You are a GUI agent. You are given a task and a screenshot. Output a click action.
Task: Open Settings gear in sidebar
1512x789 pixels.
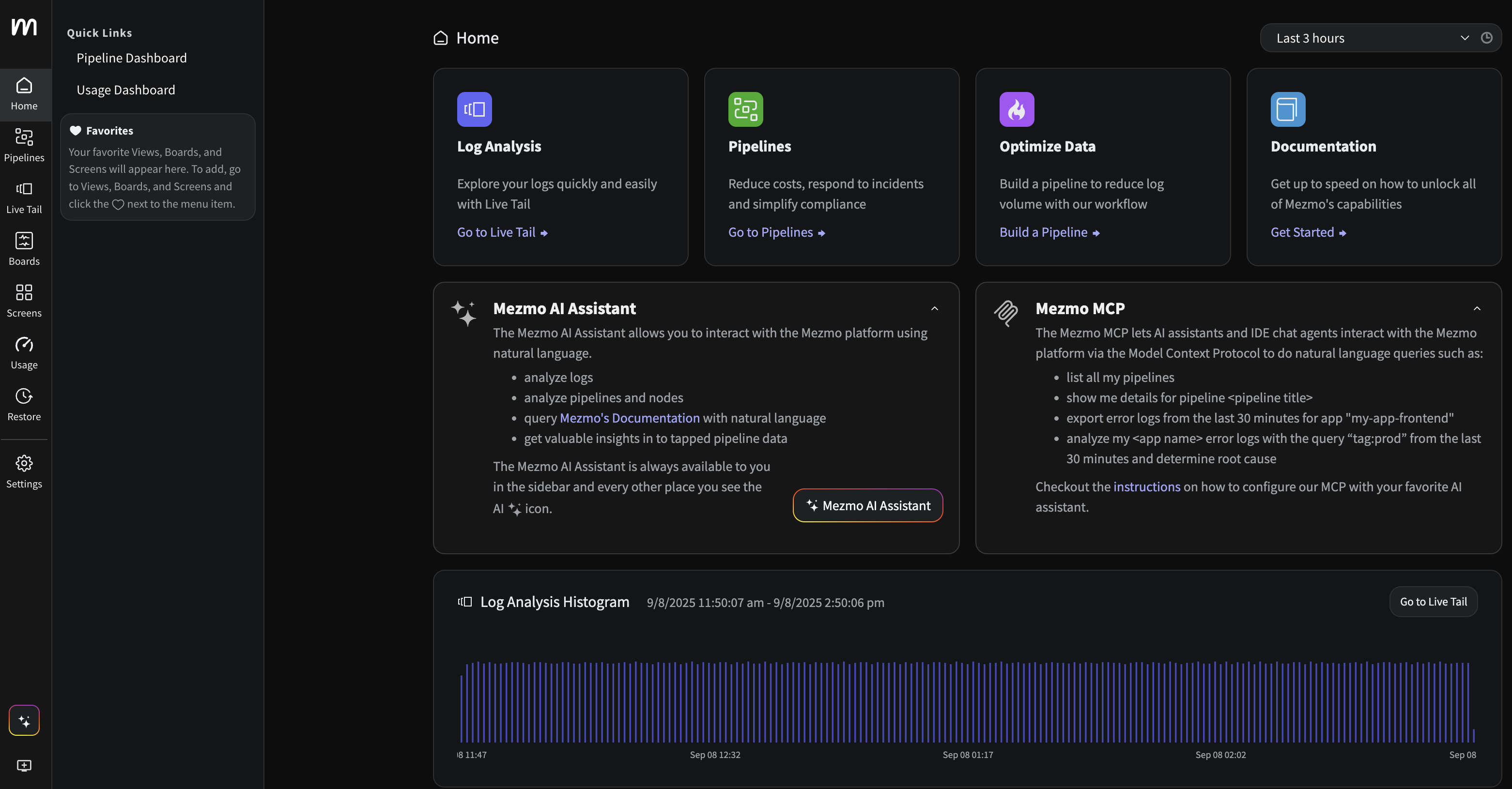[24, 471]
